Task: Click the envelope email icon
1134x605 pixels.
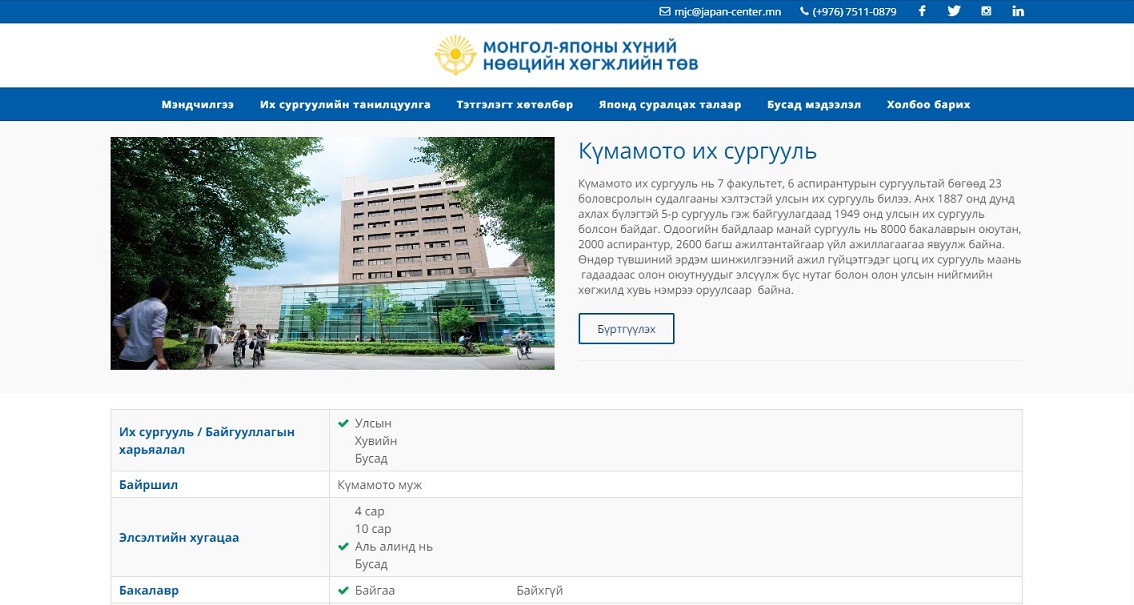Action: pos(665,12)
